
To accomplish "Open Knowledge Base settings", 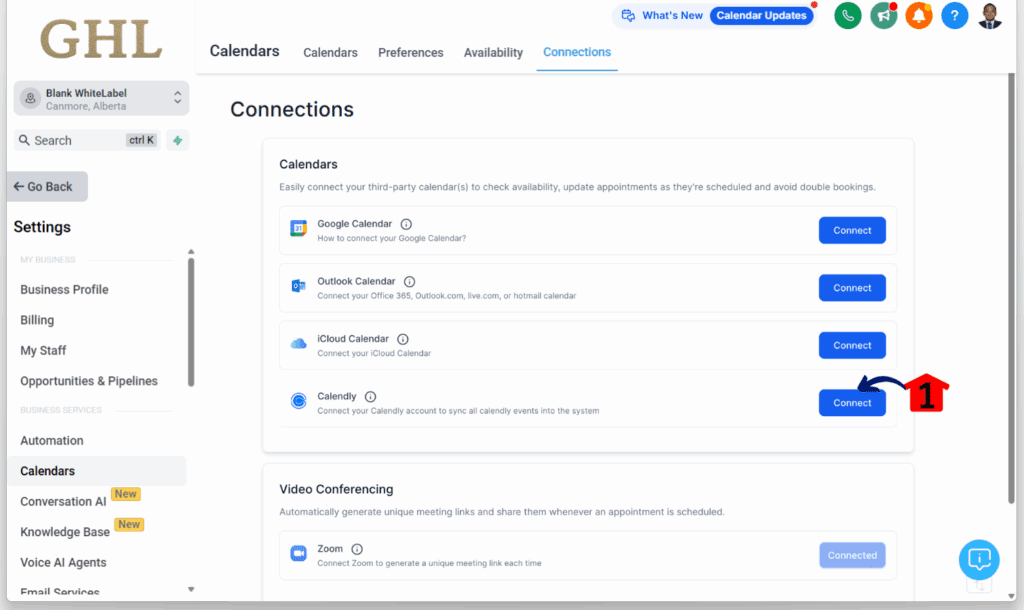I will pyautogui.click(x=65, y=532).
